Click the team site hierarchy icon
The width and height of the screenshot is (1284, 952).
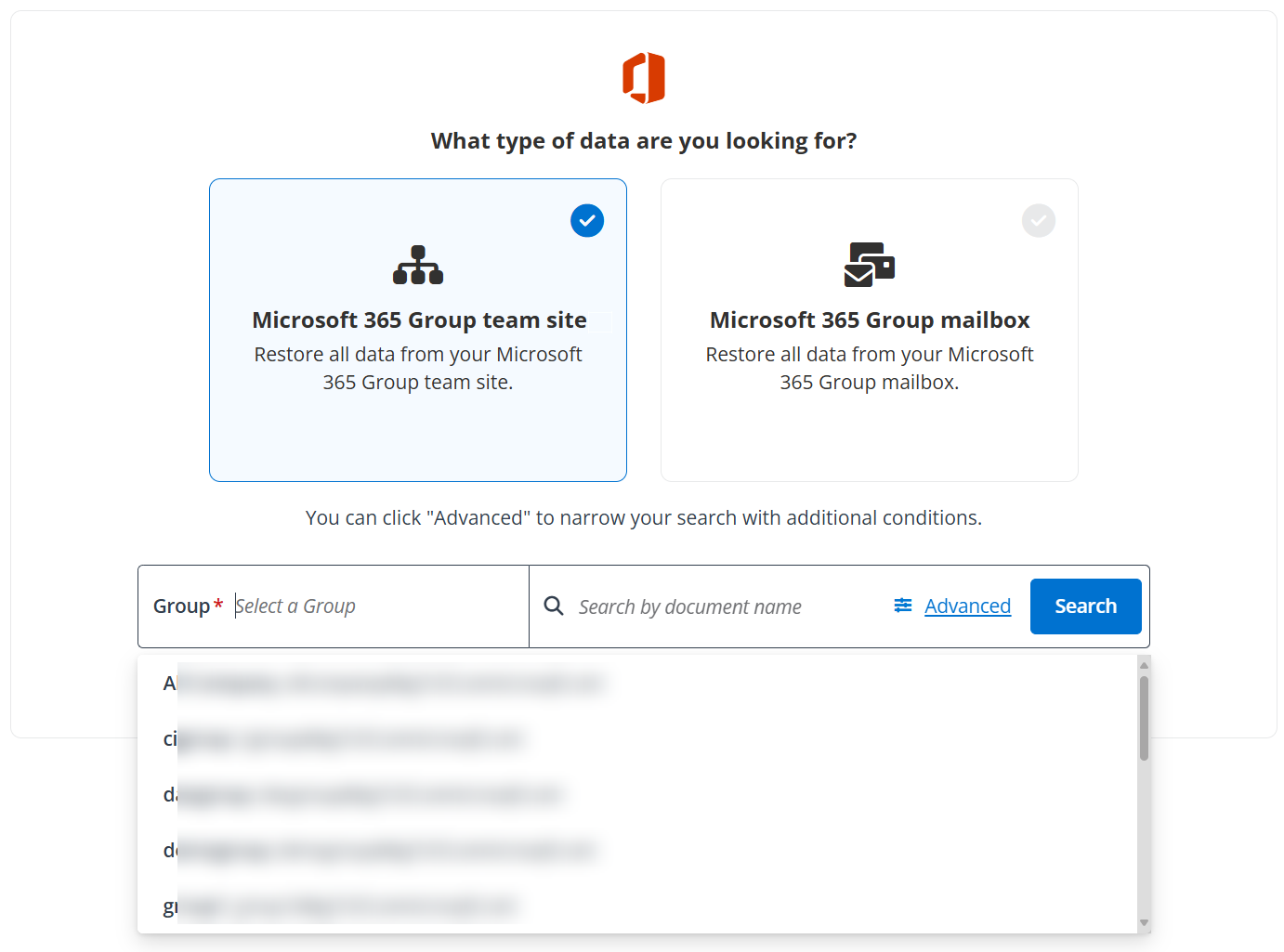pyautogui.click(x=418, y=265)
